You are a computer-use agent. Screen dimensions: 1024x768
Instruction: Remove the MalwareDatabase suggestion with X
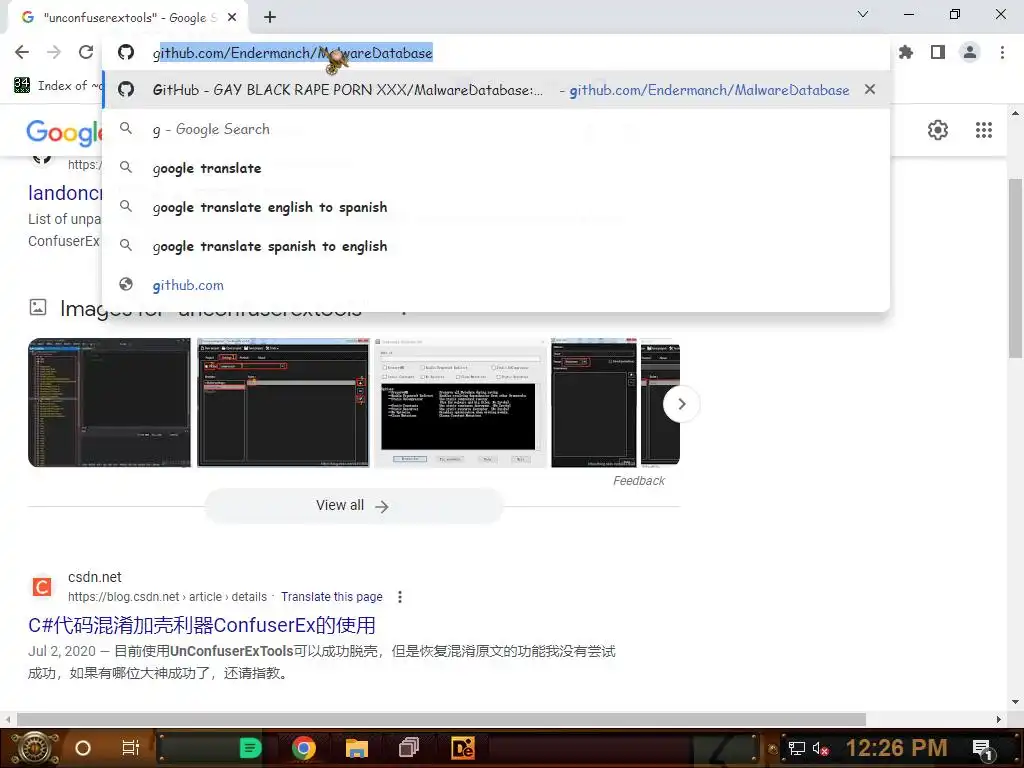point(870,89)
